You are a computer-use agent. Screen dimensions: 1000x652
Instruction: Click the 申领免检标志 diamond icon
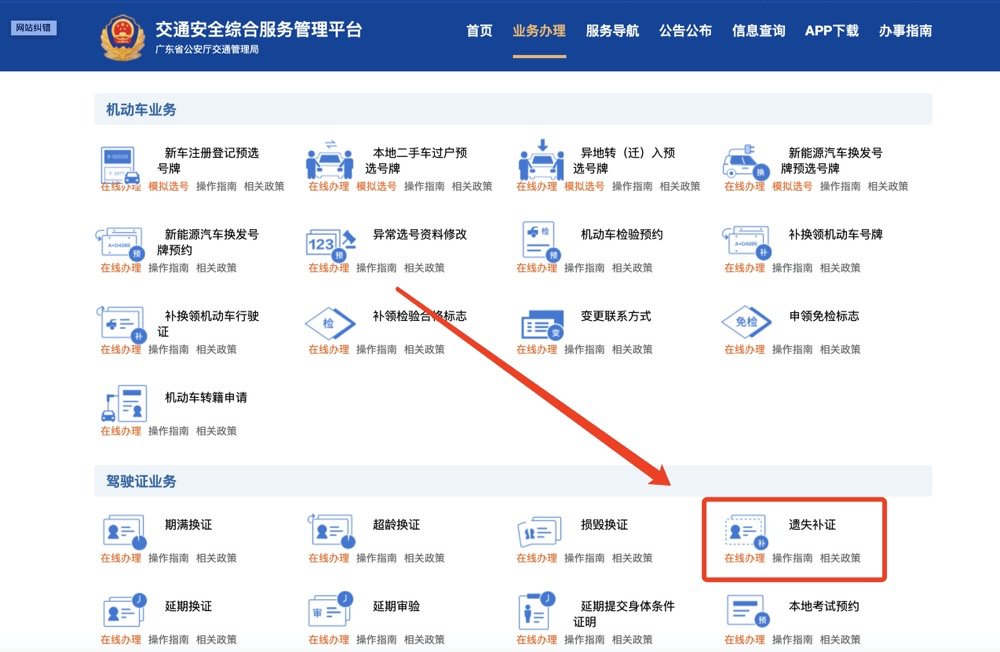(x=747, y=323)
